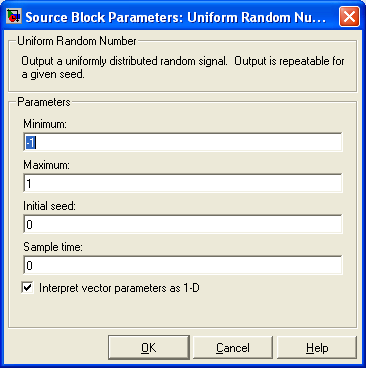Click the 'Interpret vector parameters as 1-D' label
Screen dimensions: 366x368
tap(119, 288)
